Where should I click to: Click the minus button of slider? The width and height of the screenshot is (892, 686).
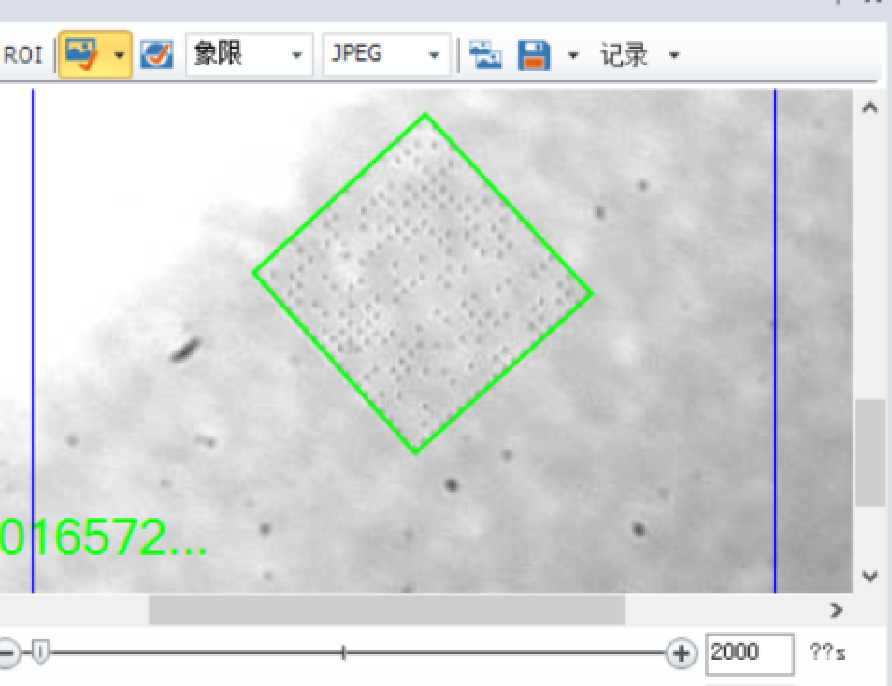coord(8,652)
